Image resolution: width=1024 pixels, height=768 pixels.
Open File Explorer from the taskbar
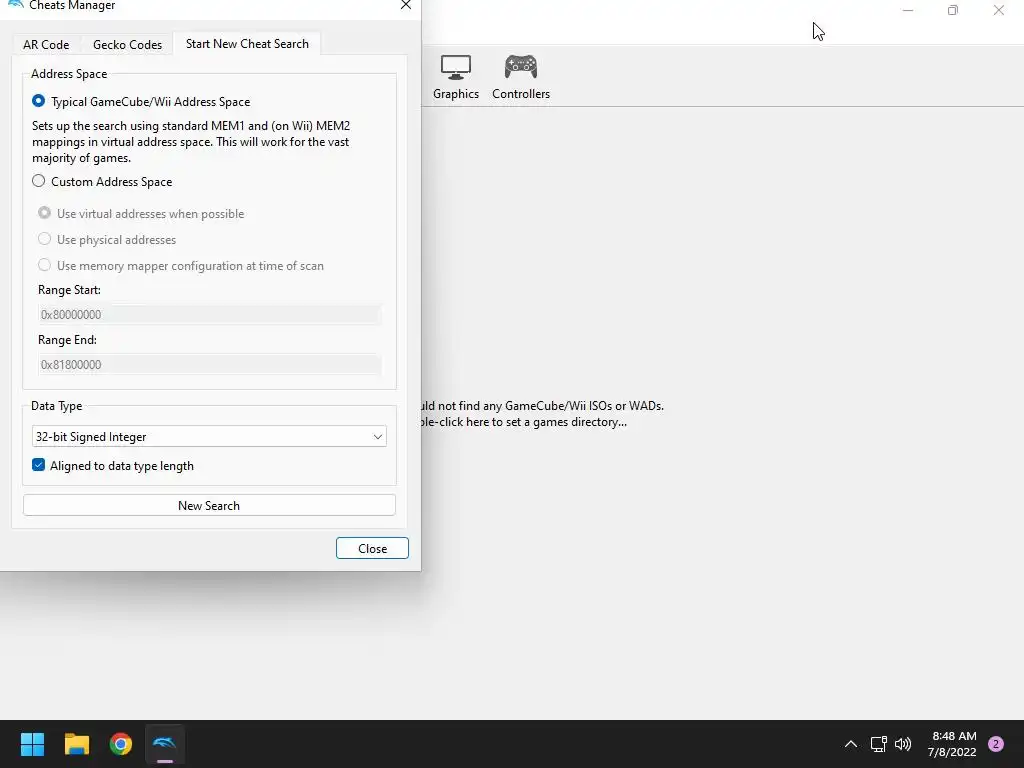pos(76,744)
